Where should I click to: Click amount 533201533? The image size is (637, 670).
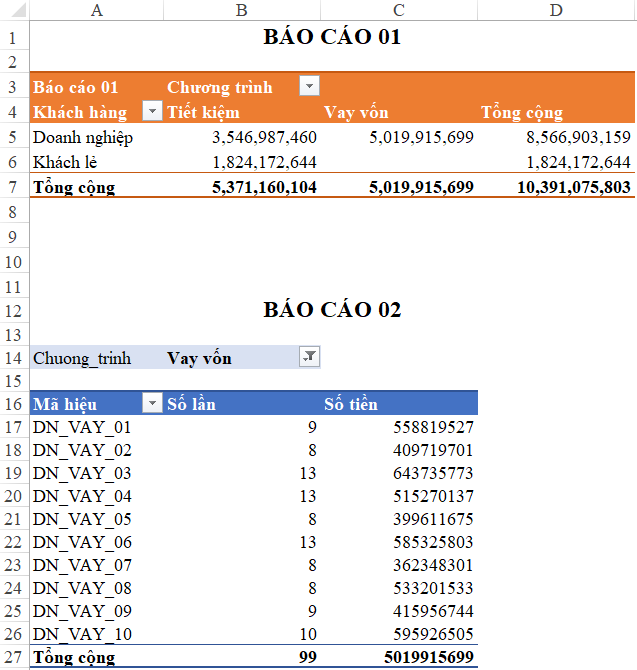433,588
